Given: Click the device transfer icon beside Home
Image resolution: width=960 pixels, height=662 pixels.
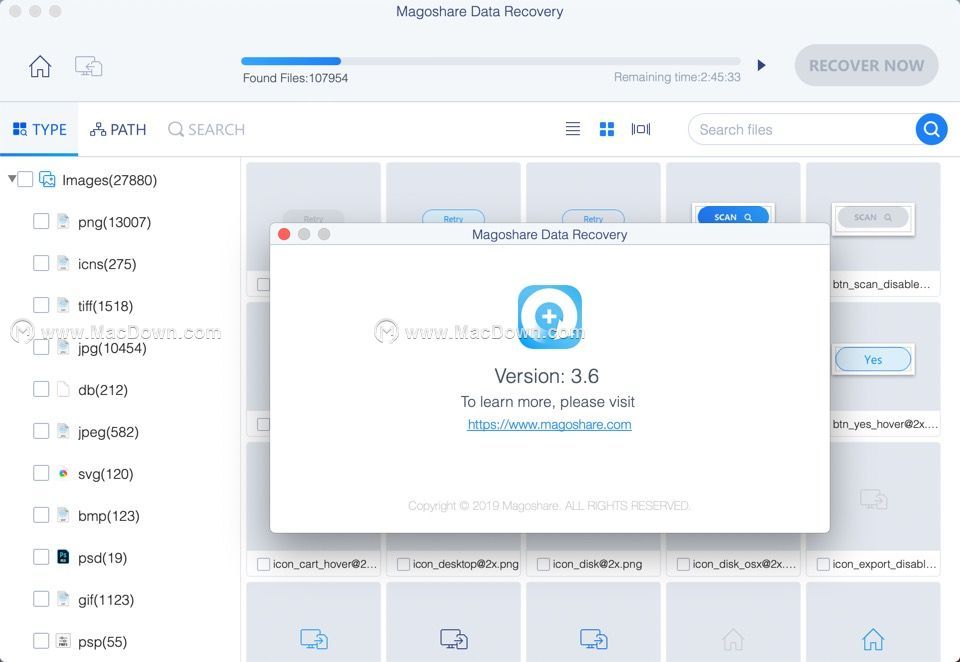Looking at the screenshot, I should tap(88, 66).
